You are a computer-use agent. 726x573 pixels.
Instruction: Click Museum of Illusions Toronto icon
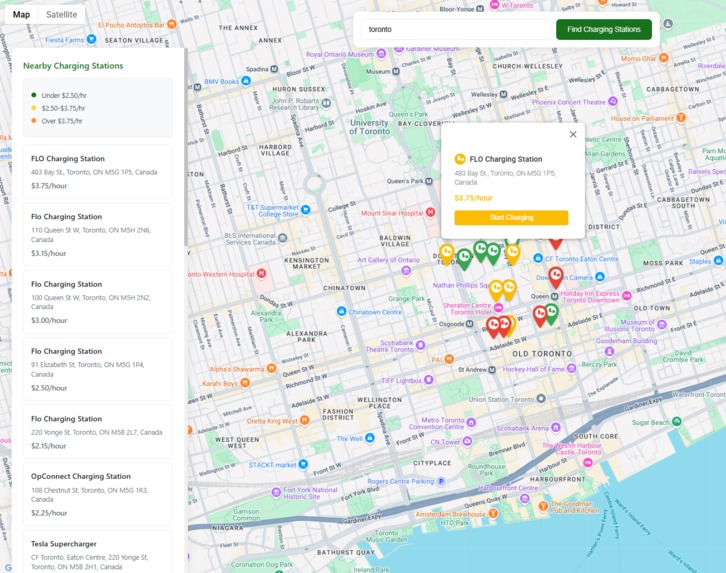[662, 324]
